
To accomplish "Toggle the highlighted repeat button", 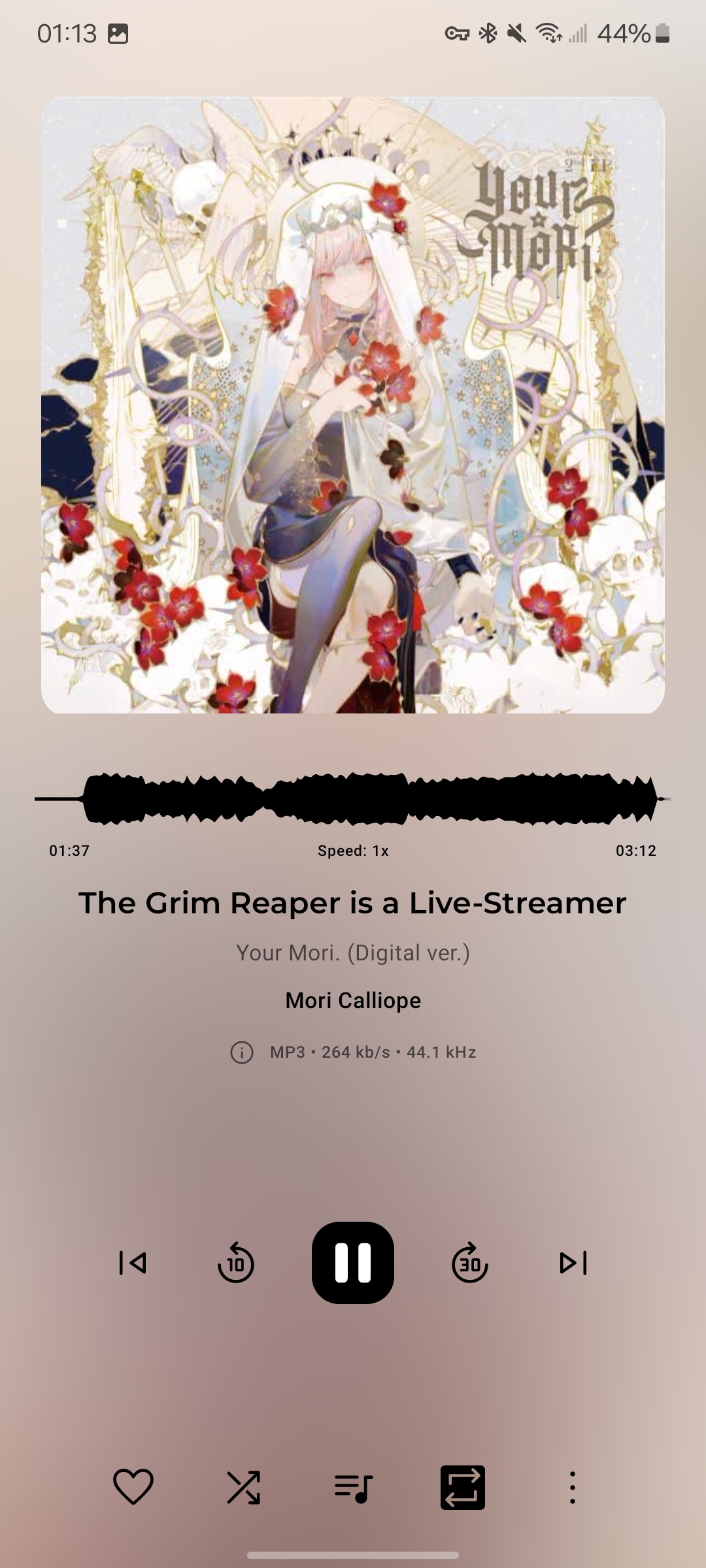I will click(x=463, y=1488).
